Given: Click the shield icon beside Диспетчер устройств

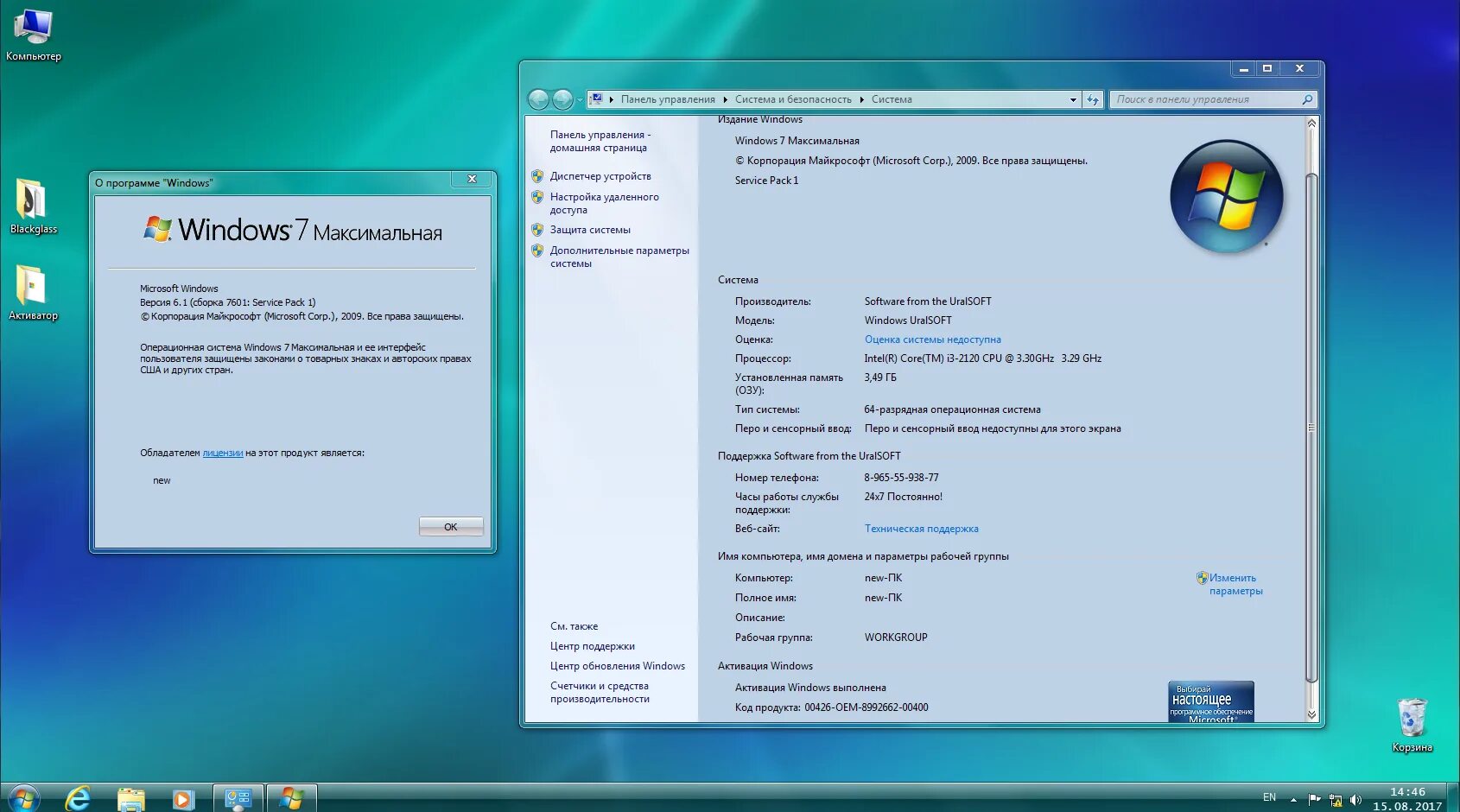Looking at the screenshot, I should click(537, 176).
